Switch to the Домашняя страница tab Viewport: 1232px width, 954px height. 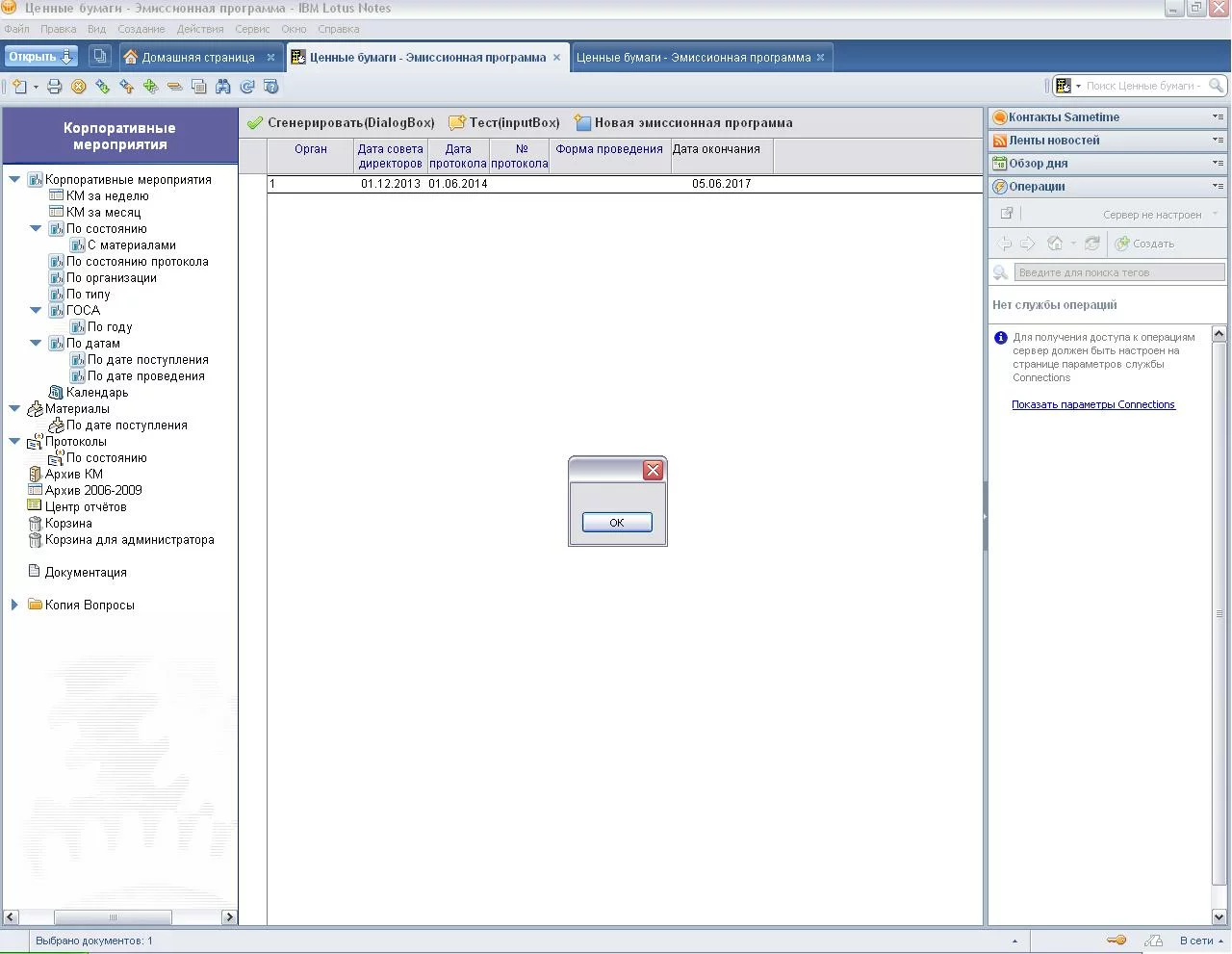[197, 58]
